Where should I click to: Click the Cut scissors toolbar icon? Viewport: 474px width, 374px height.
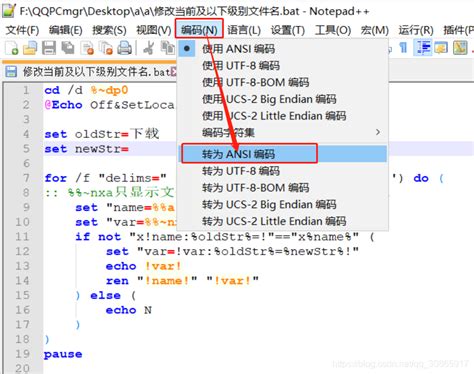point(148,48)
